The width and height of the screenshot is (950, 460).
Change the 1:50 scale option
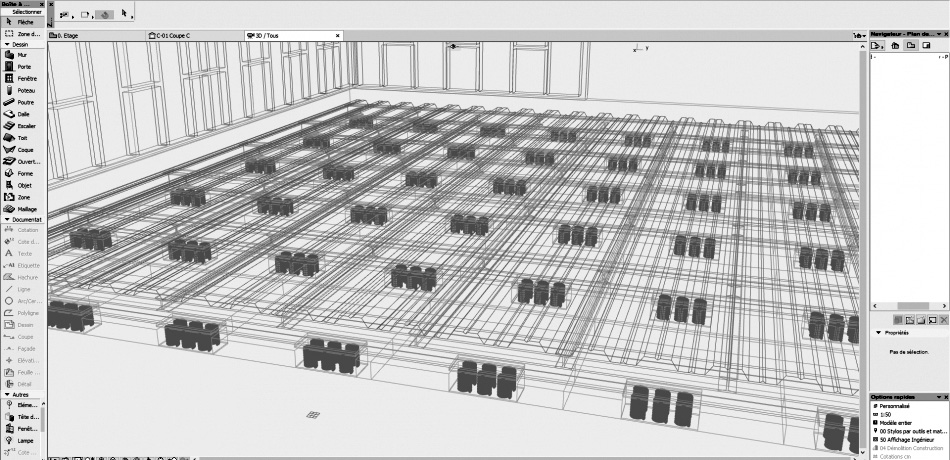(x=909, y=415)
